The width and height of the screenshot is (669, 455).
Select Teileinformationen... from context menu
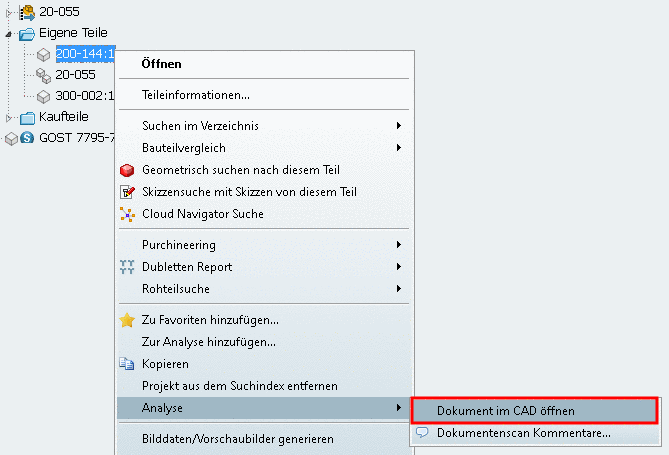point(196,95)
